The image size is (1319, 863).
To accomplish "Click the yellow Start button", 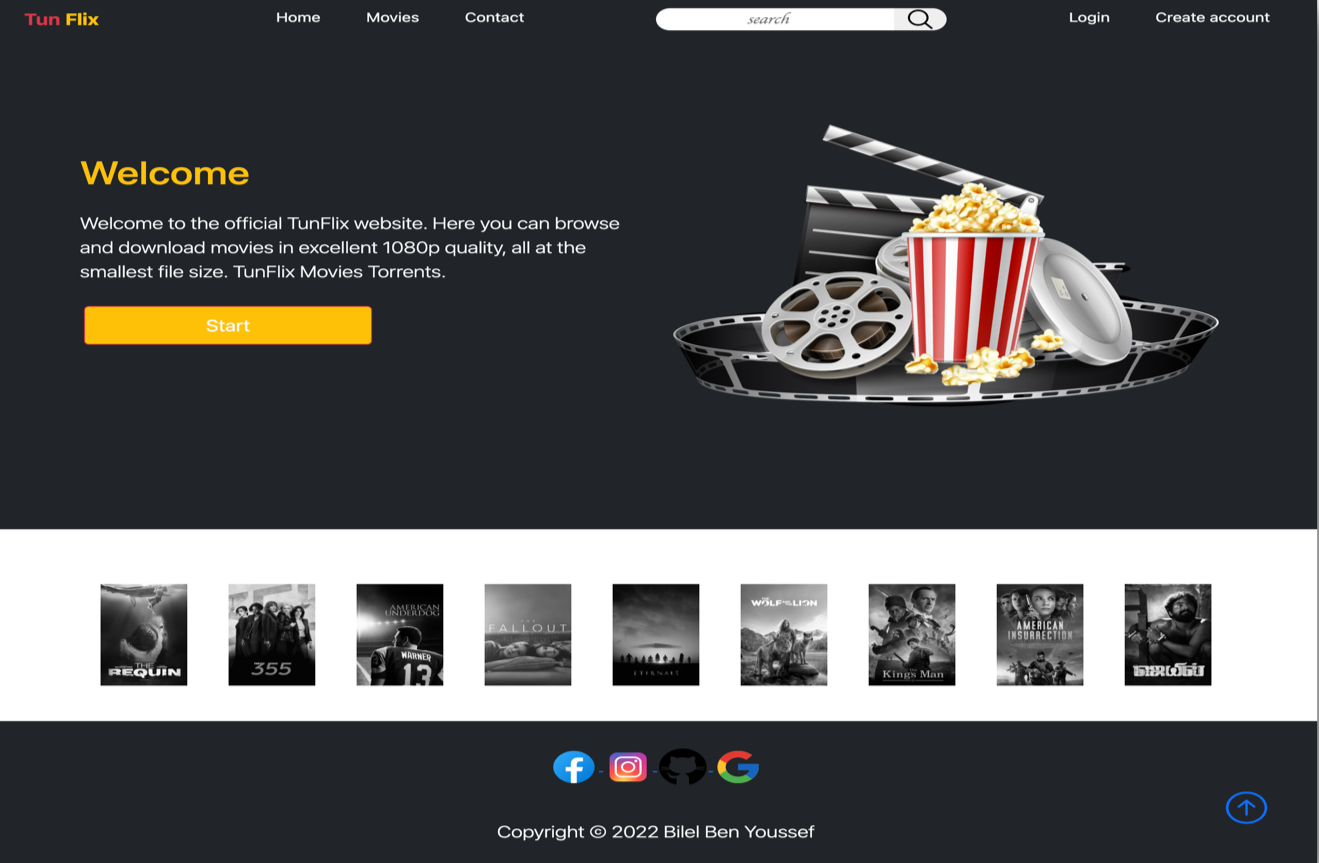I will (x=228, y=325).
